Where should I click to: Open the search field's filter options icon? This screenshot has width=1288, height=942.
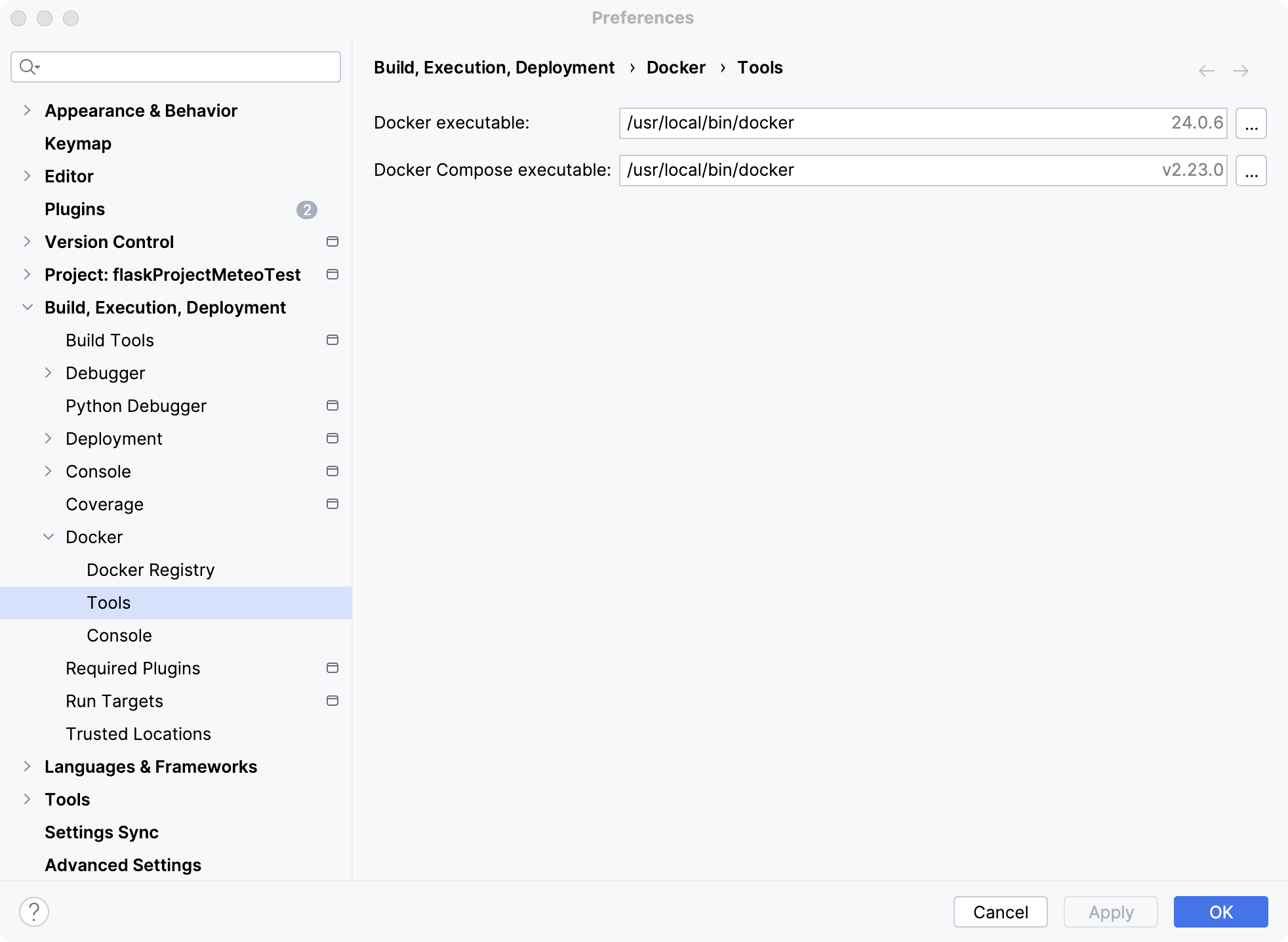(x=29, y=66)
